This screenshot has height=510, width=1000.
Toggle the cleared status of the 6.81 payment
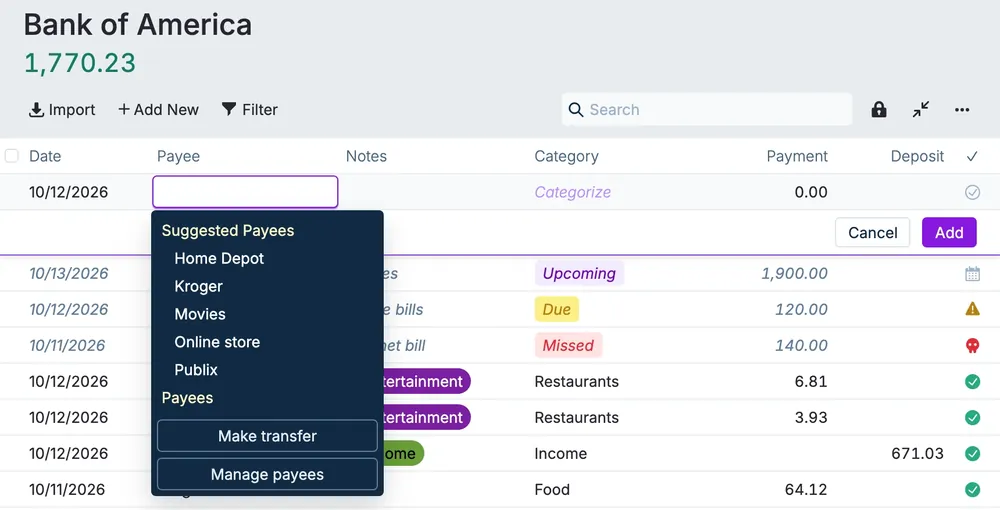[972, 381]
